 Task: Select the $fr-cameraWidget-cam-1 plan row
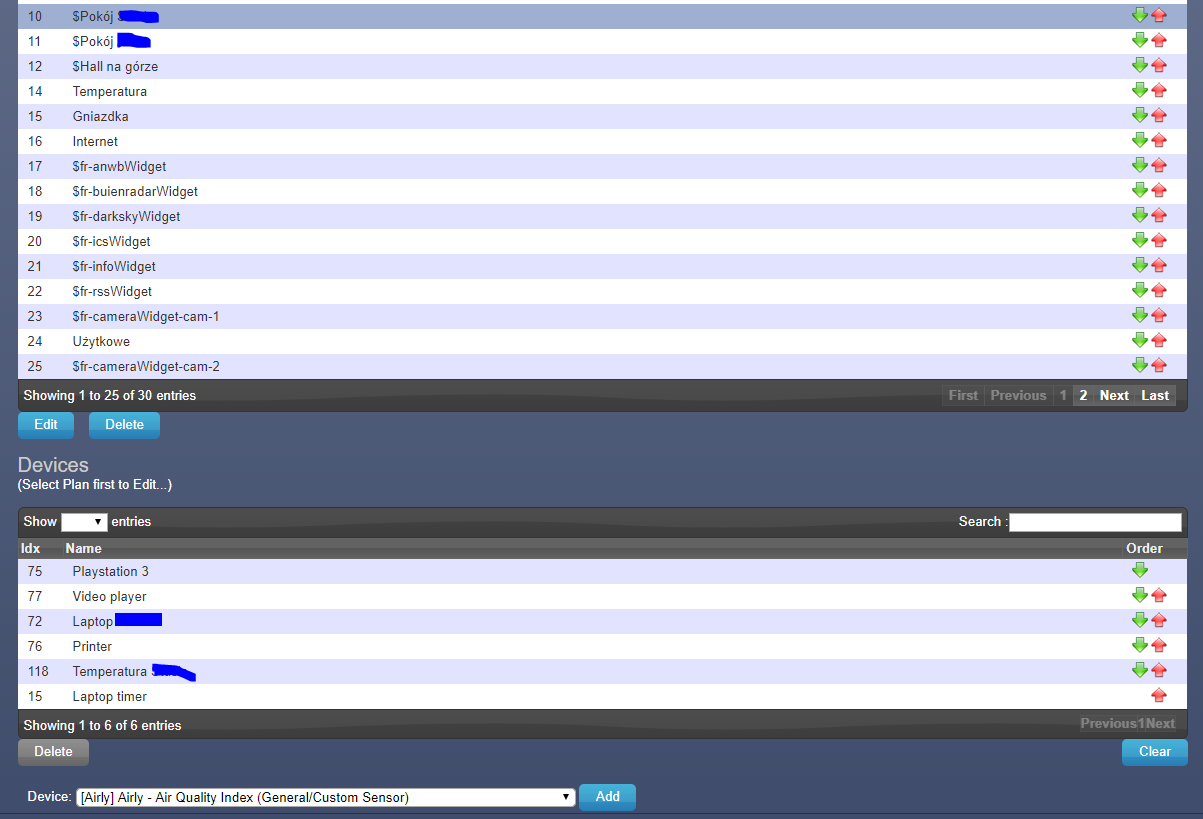point(602,316)
